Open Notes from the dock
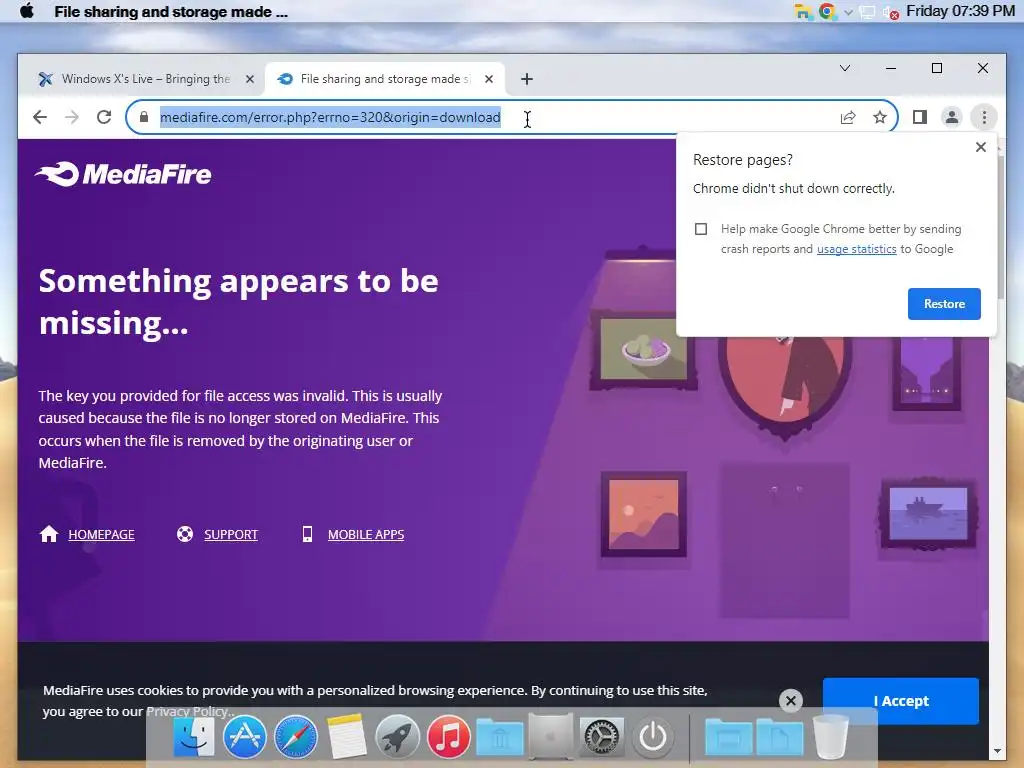Screen dimensions: 1024x768 click(346, 737)
